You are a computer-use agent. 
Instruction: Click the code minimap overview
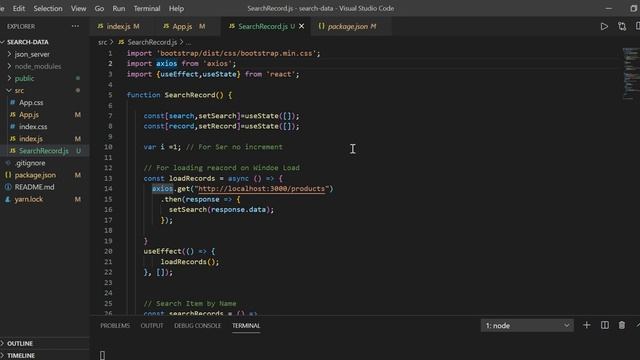630,73
